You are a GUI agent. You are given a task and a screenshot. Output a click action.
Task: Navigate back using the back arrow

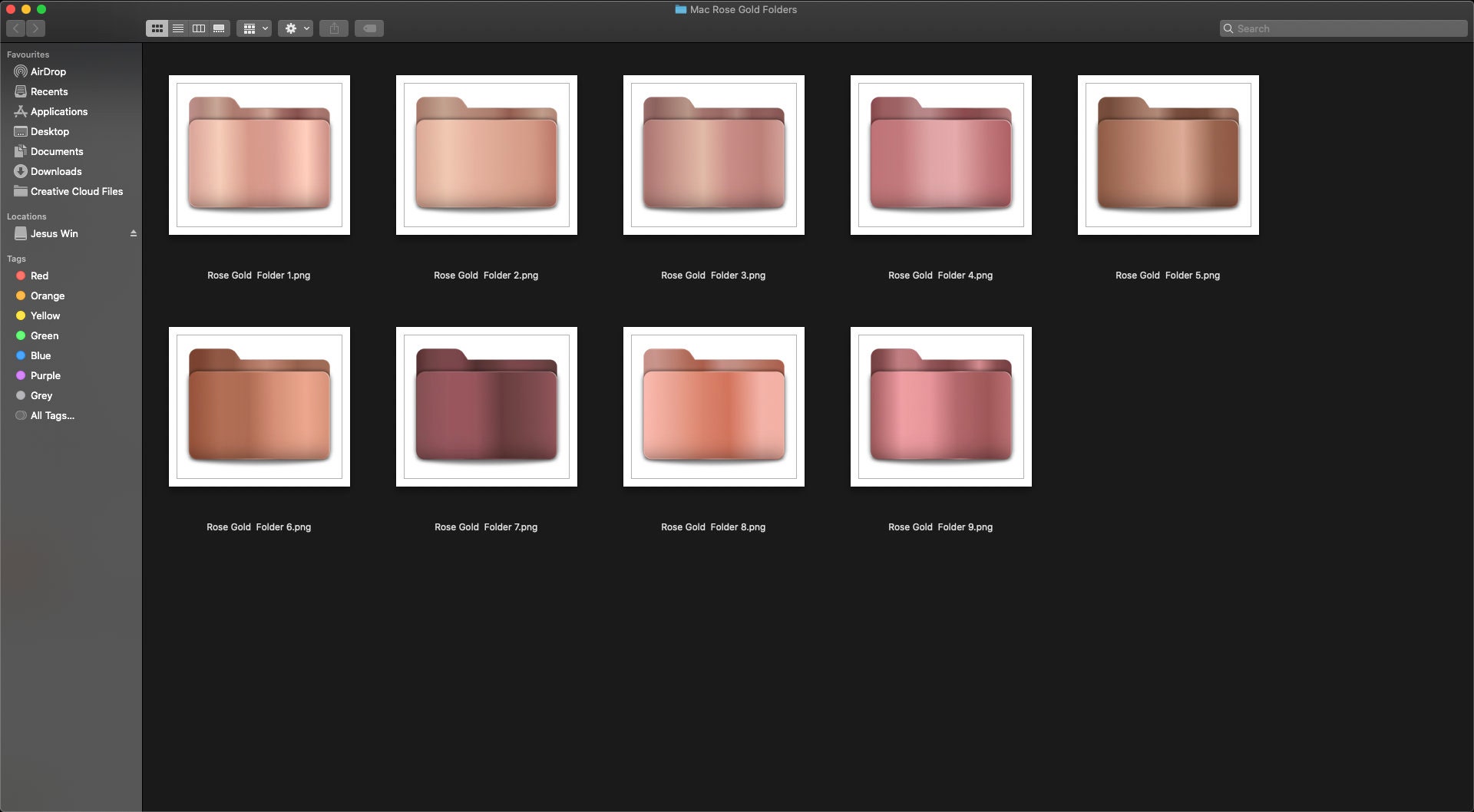point(15,28)
